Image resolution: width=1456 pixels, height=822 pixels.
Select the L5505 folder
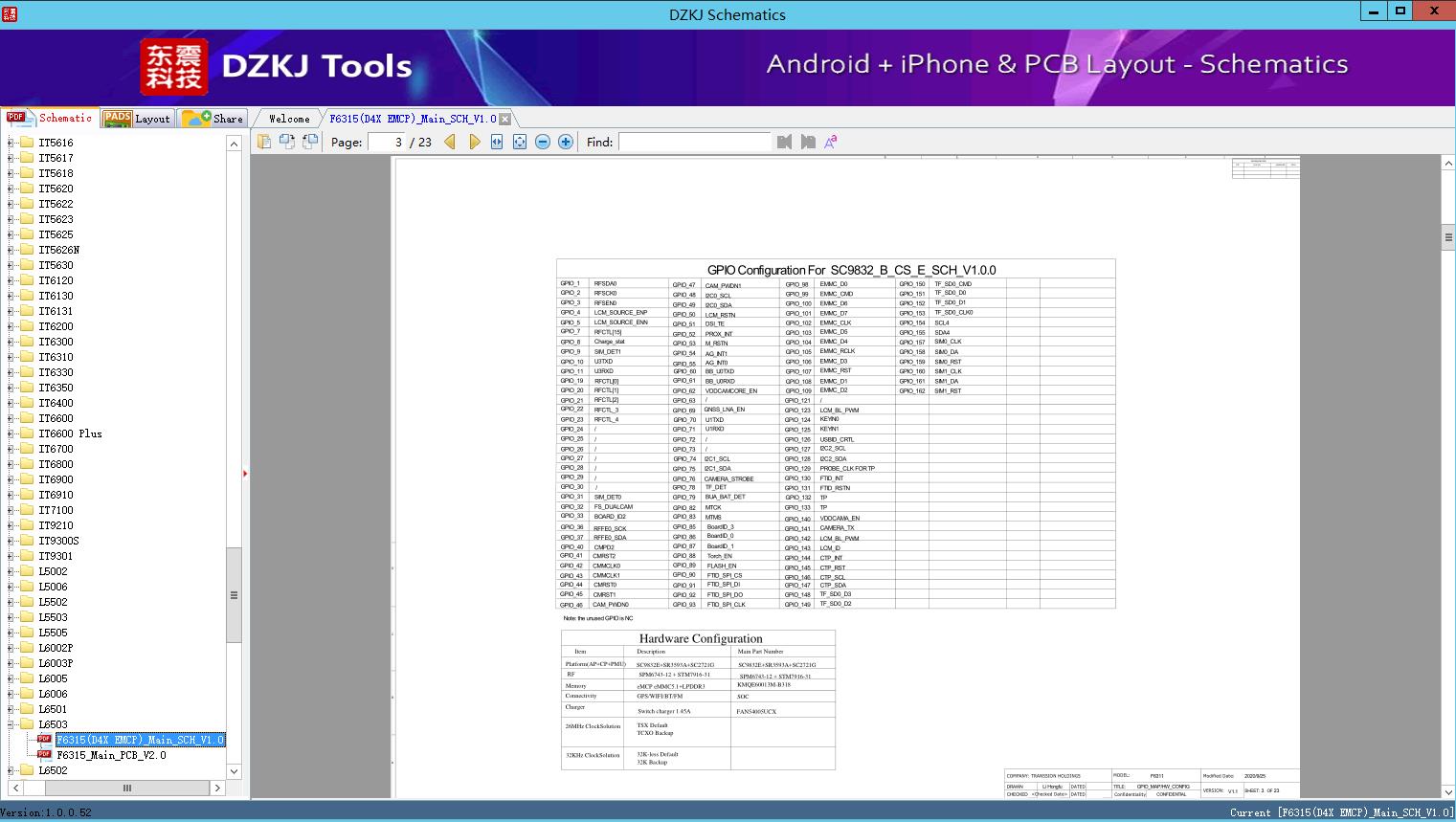(53, 633)
